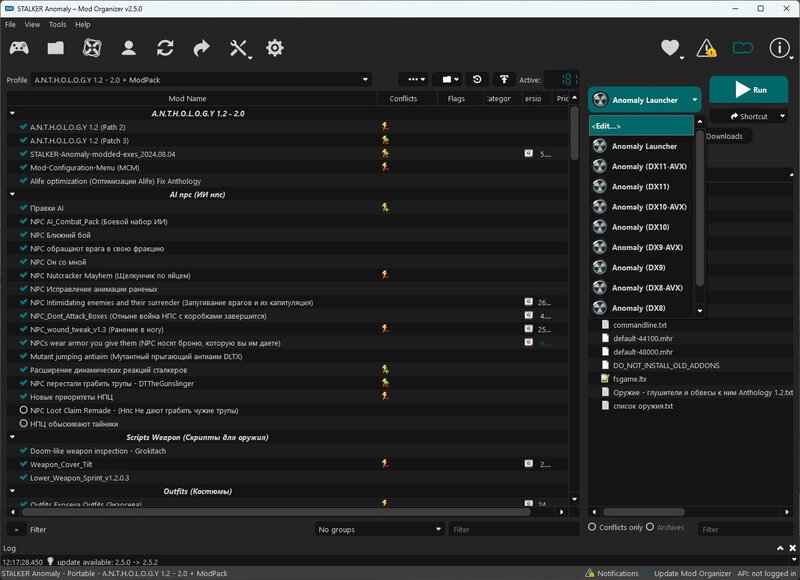Open the View menu
Screen dimensions: 800x580
[32, 24]
